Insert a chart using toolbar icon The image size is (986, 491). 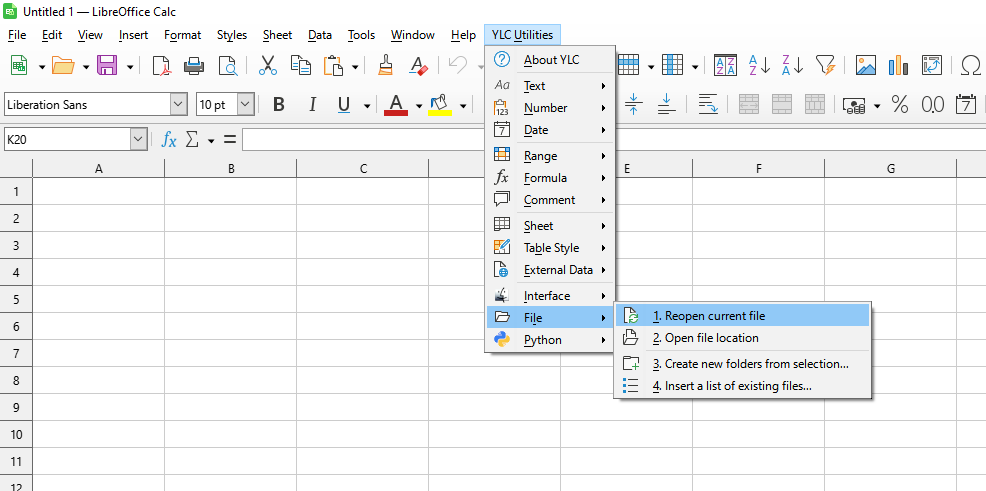coord(898,66)
